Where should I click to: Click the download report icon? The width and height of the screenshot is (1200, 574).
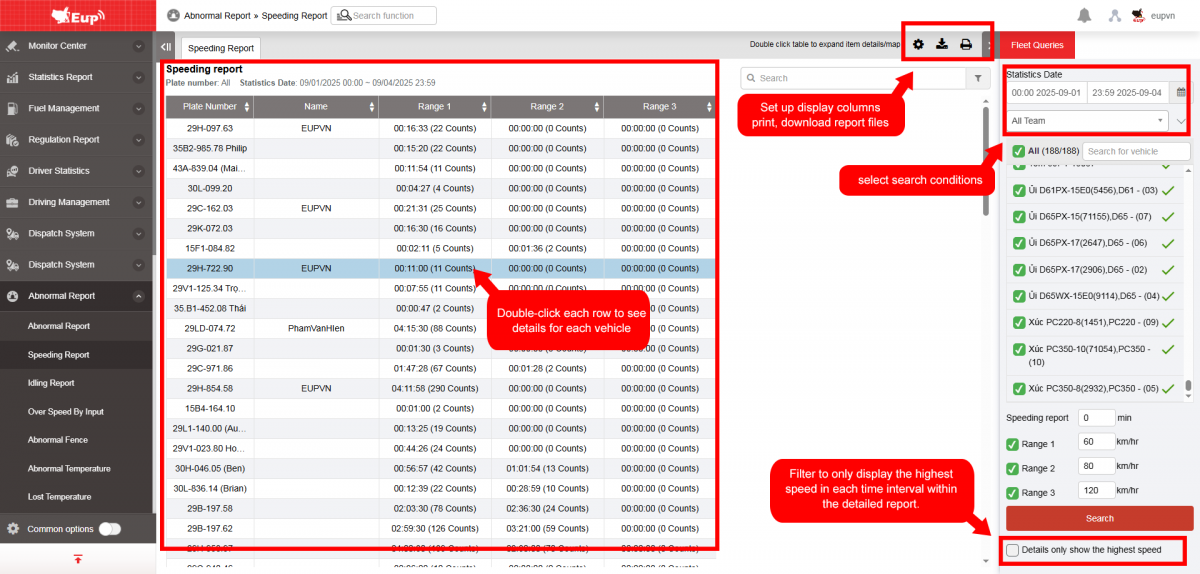[x=942, y=44]
